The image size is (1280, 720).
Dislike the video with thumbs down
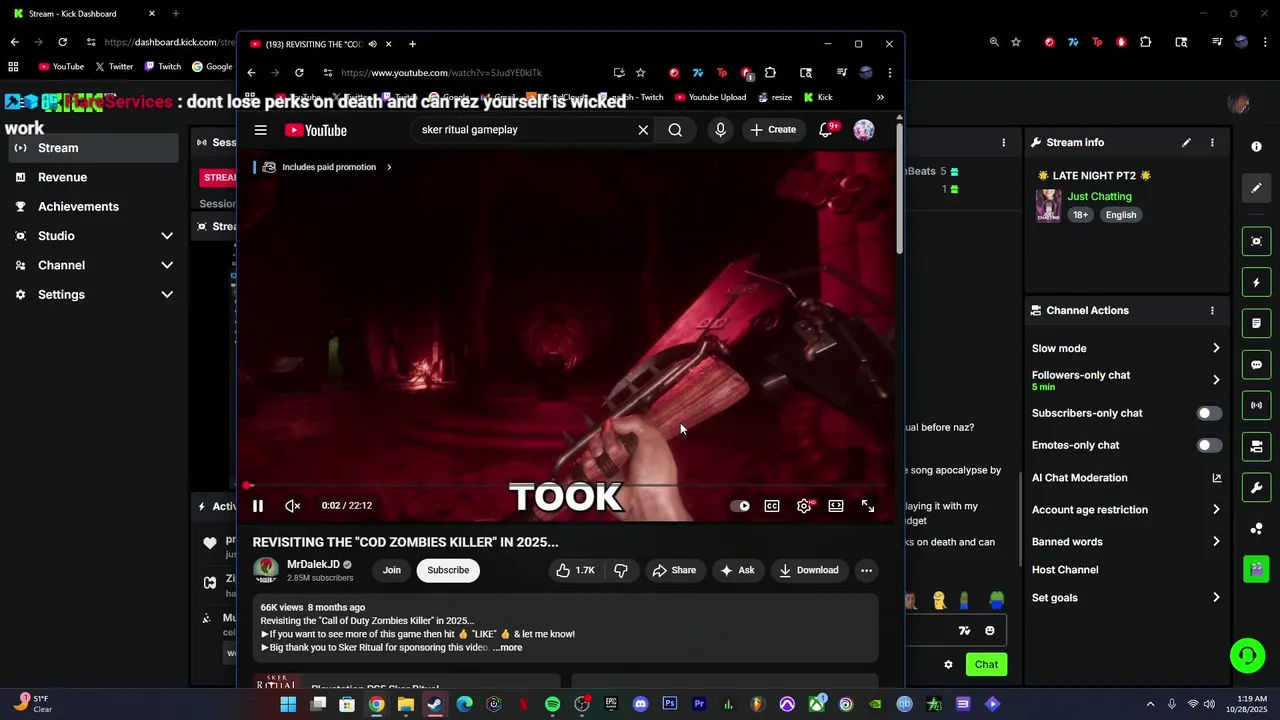(x=621, y=570)
